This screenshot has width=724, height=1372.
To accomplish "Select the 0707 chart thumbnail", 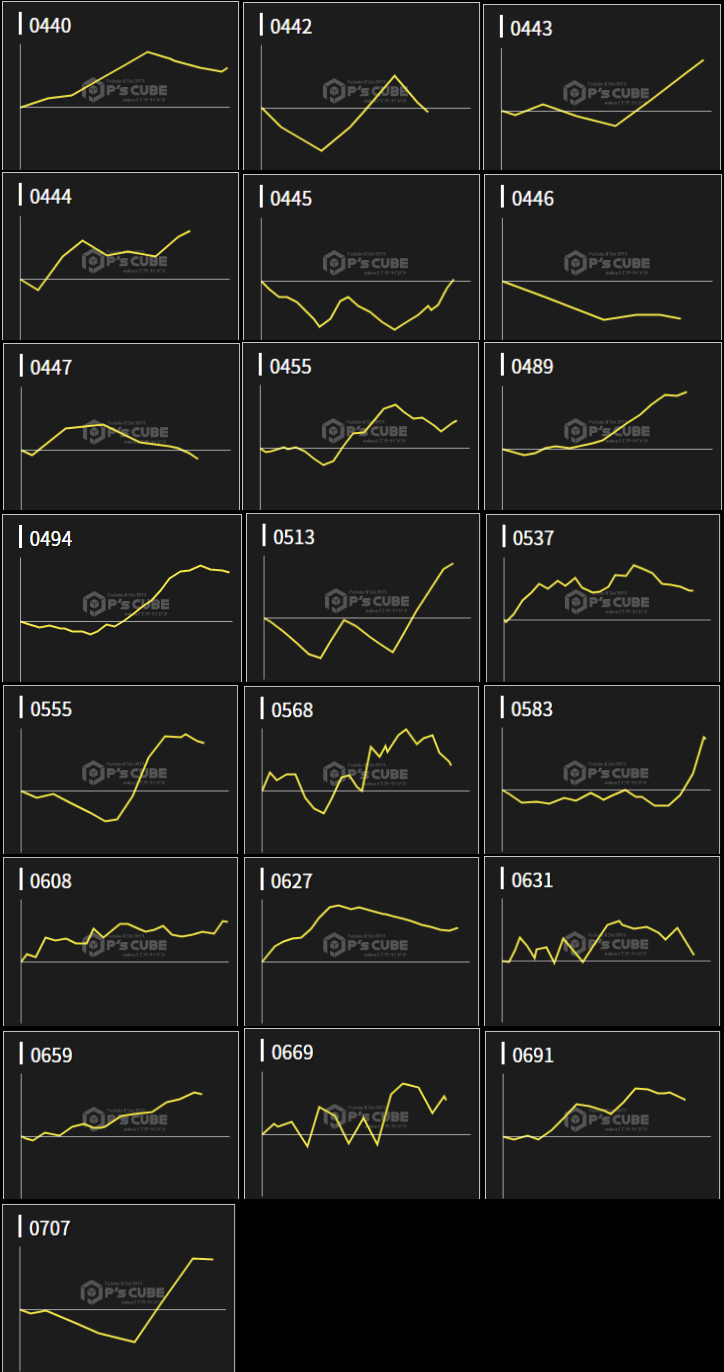I will (119, 1288).
